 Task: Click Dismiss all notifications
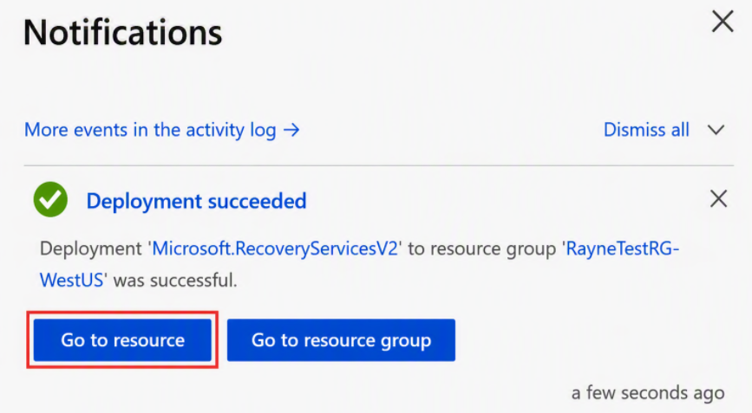click(x=646, y=130)
